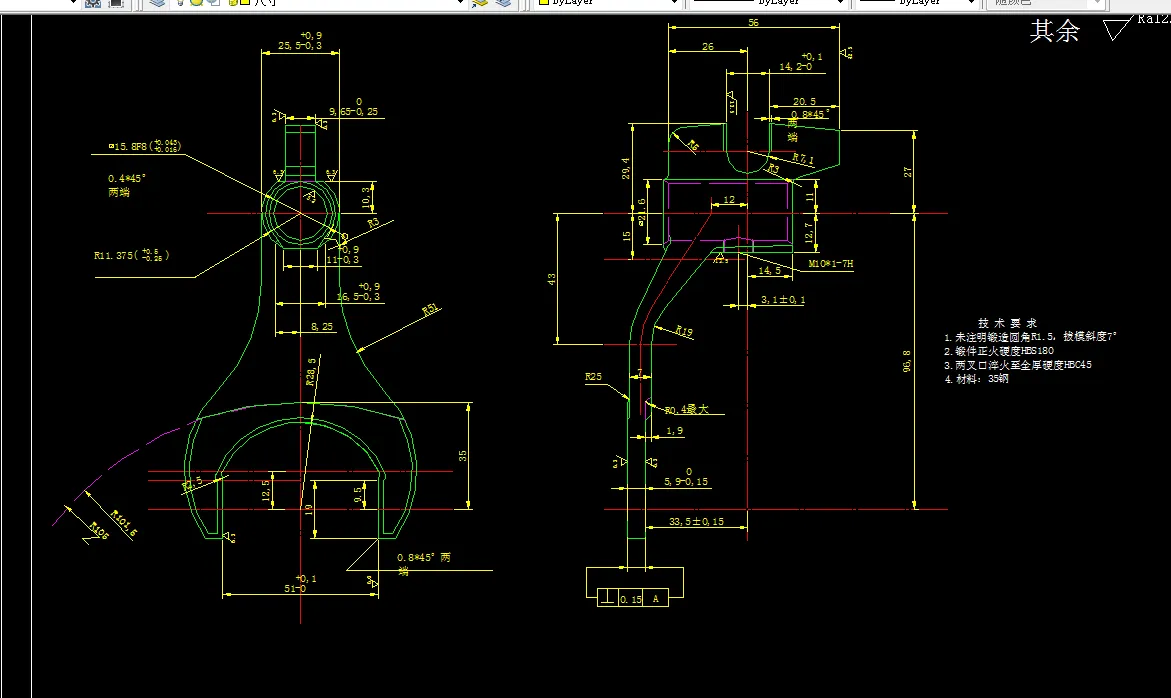
Task: Click the My Workspace monitor icon
Action: 117,3
